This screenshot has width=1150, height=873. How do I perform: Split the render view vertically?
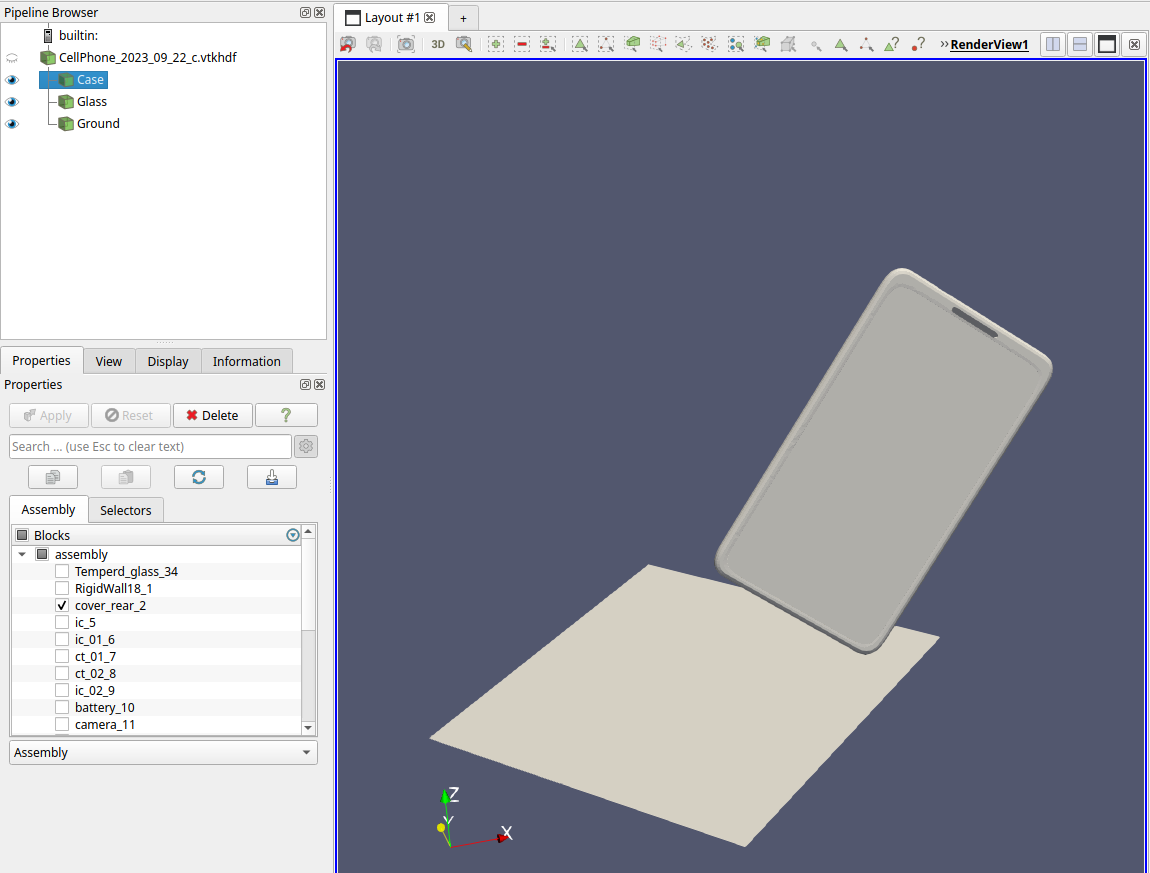1079,44
